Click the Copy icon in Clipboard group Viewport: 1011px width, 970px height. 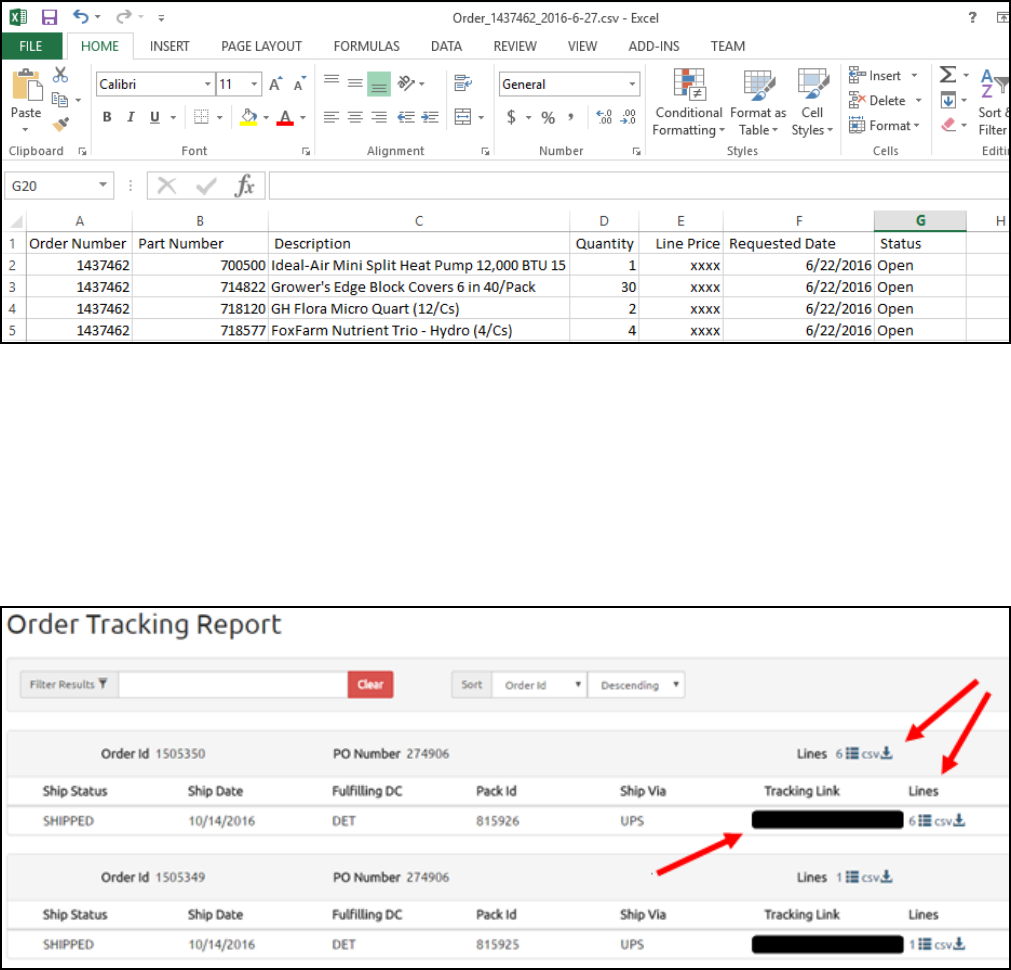coord(60,100)
